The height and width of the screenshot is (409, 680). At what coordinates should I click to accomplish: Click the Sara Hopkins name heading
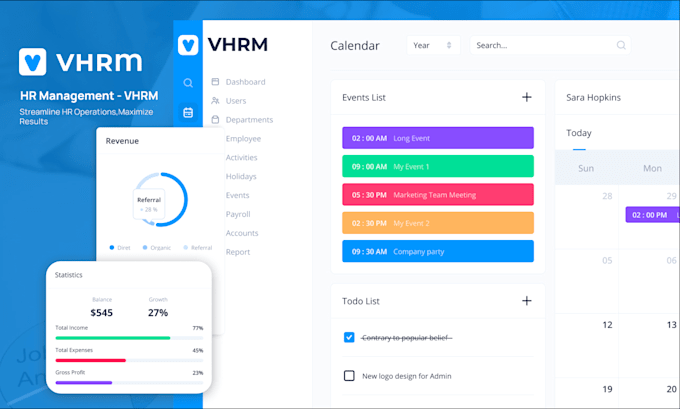(x=593, y=98)
